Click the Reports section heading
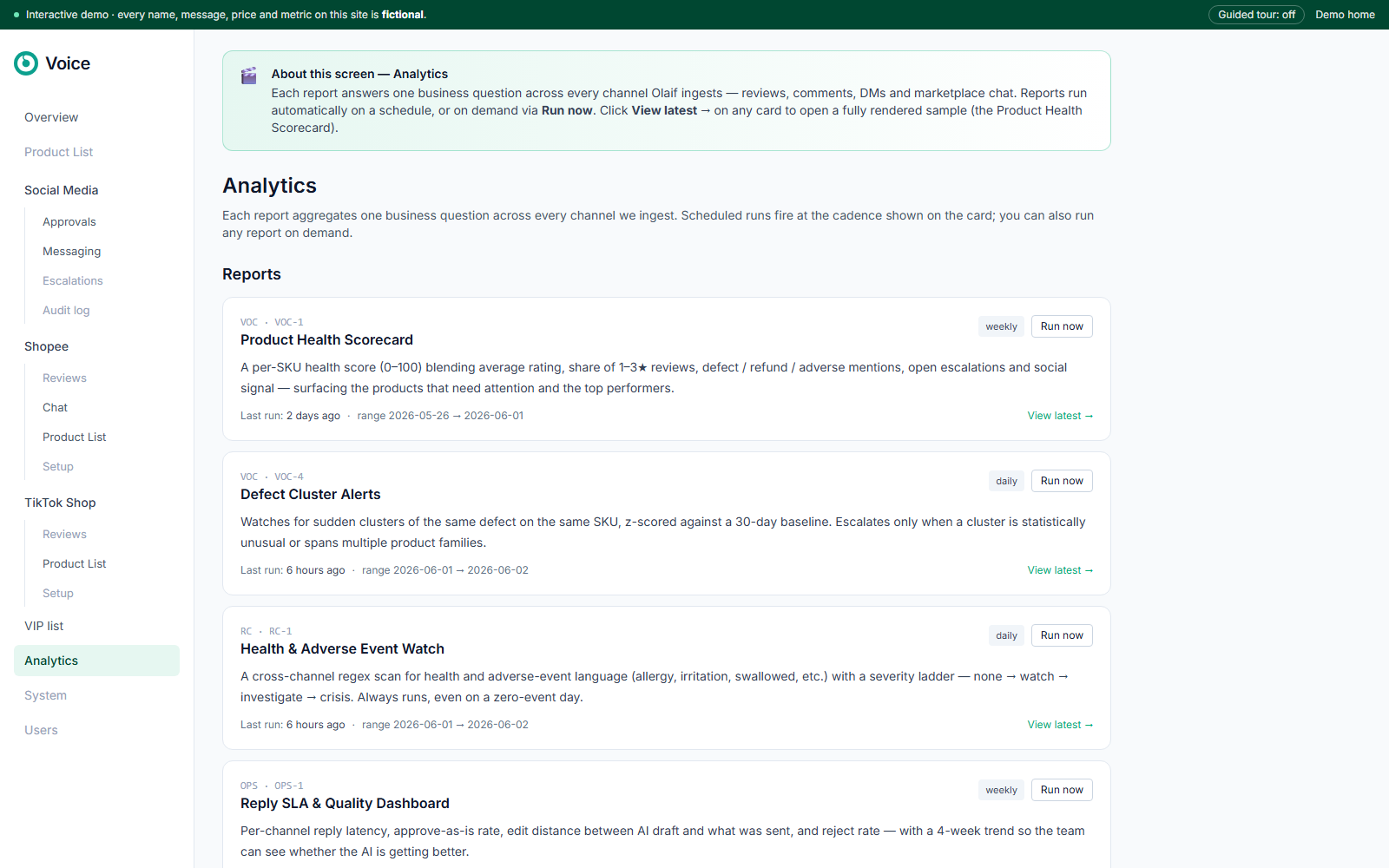This screenshot has width=1389, height=868. coord(252,274)
